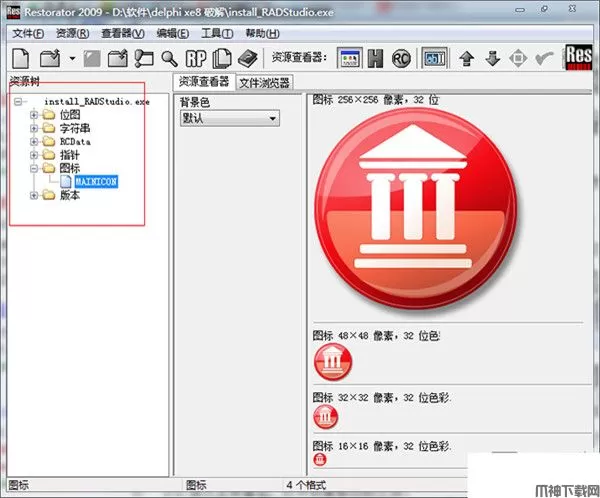Click the Open file folder icon
This screenshot has height=498, width=600.
pyautogui.click(x=48, y=58)
